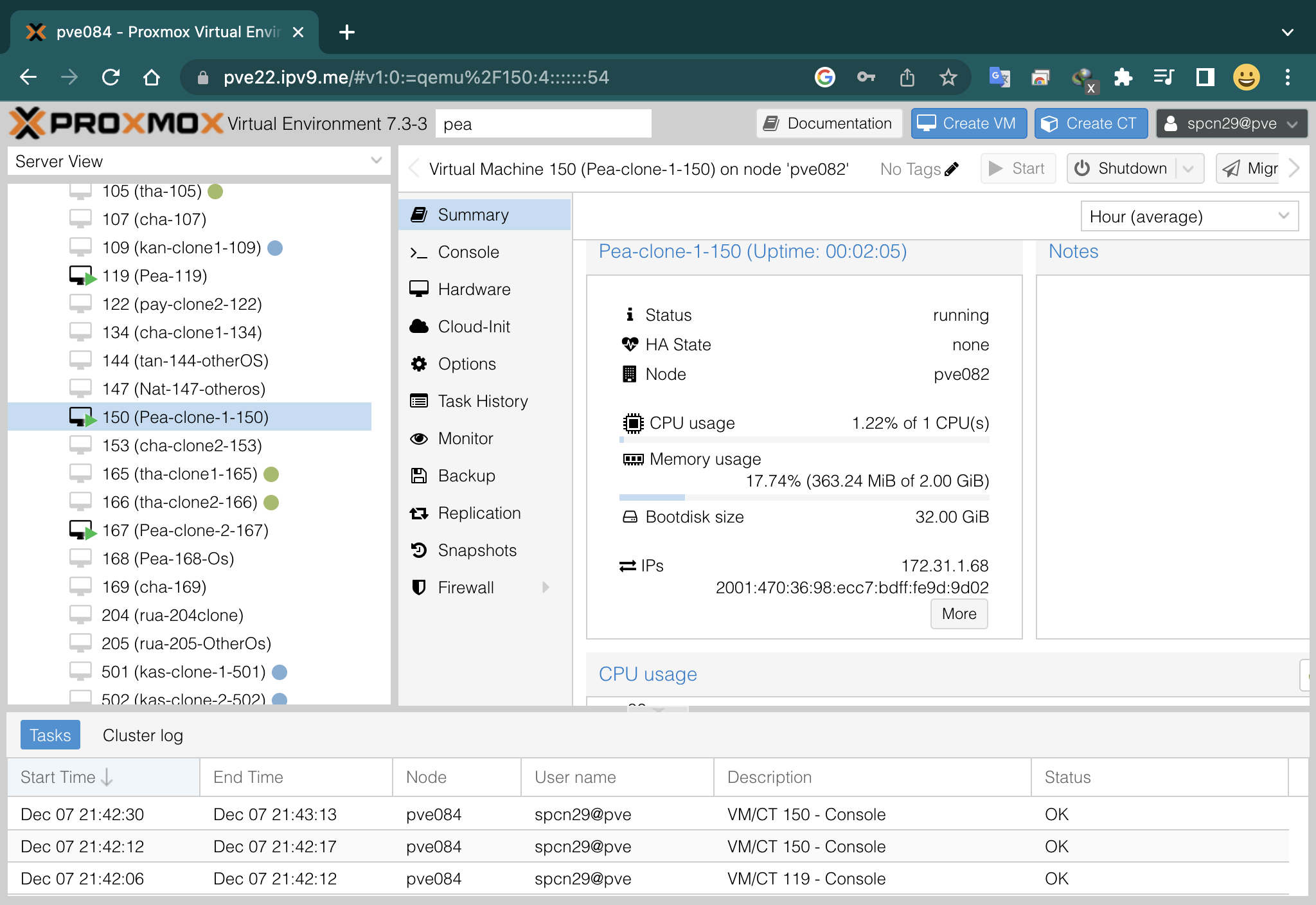Expand Shutdown options arrow
1316x905 pixels.
click(x=1188, y=168)
